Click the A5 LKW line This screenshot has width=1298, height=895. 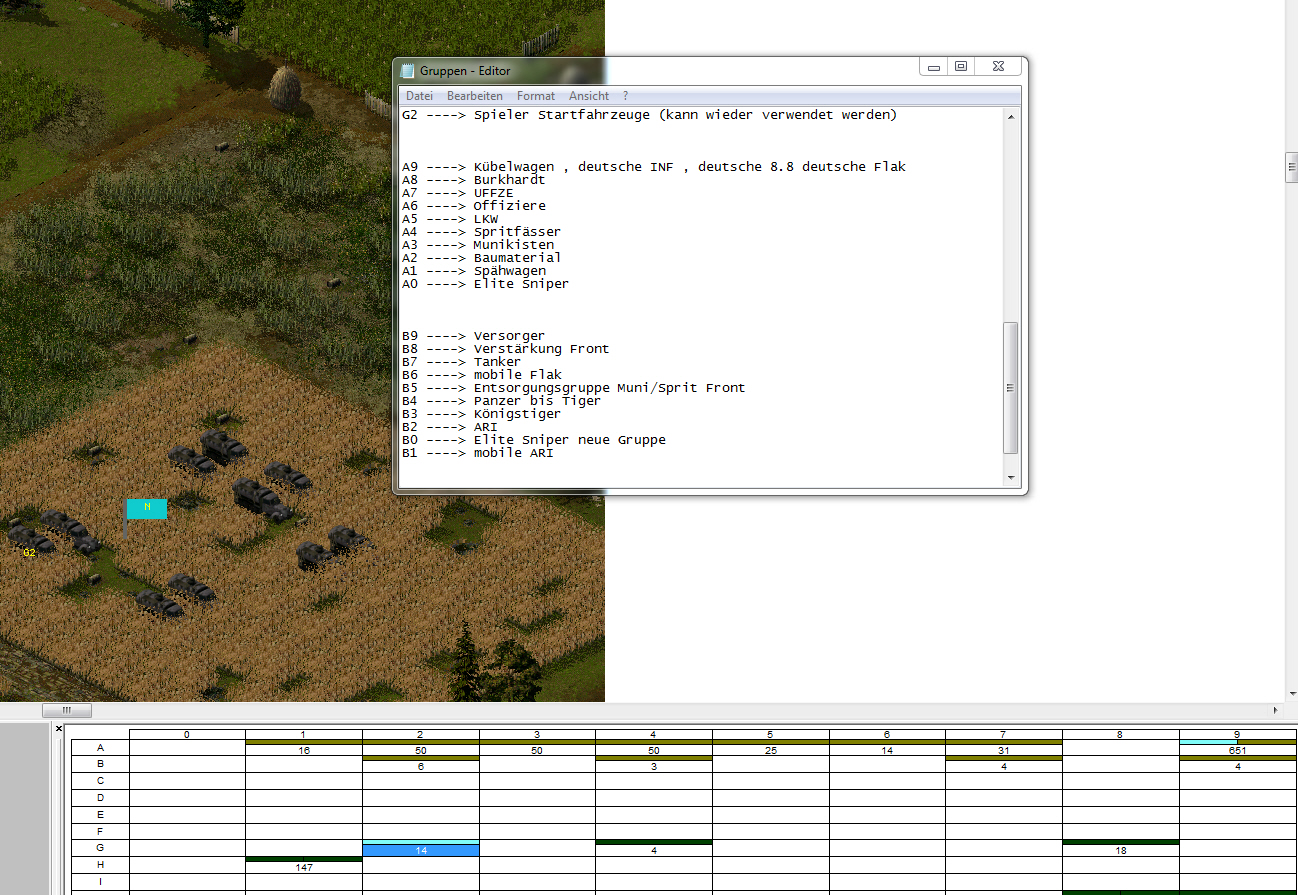[x=450, y=219]
